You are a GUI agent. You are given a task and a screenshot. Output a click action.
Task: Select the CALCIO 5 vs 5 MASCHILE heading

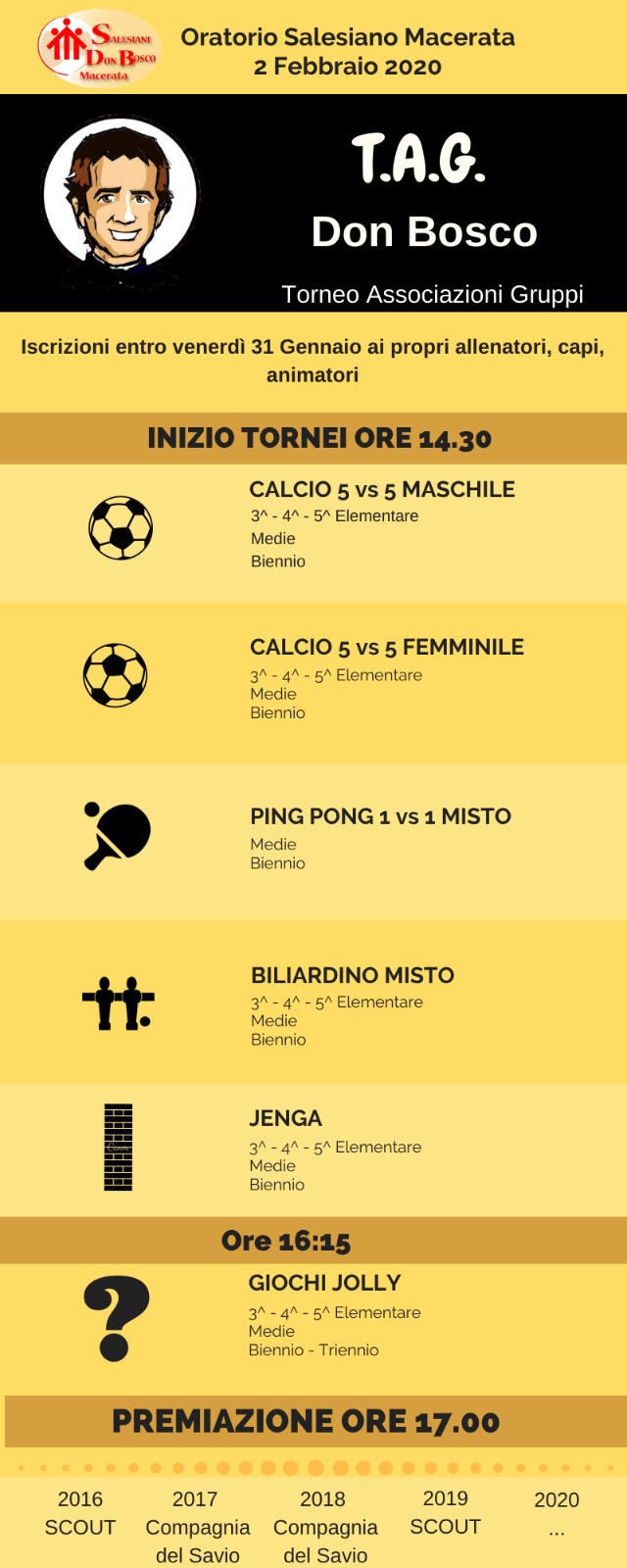point(382,489)
